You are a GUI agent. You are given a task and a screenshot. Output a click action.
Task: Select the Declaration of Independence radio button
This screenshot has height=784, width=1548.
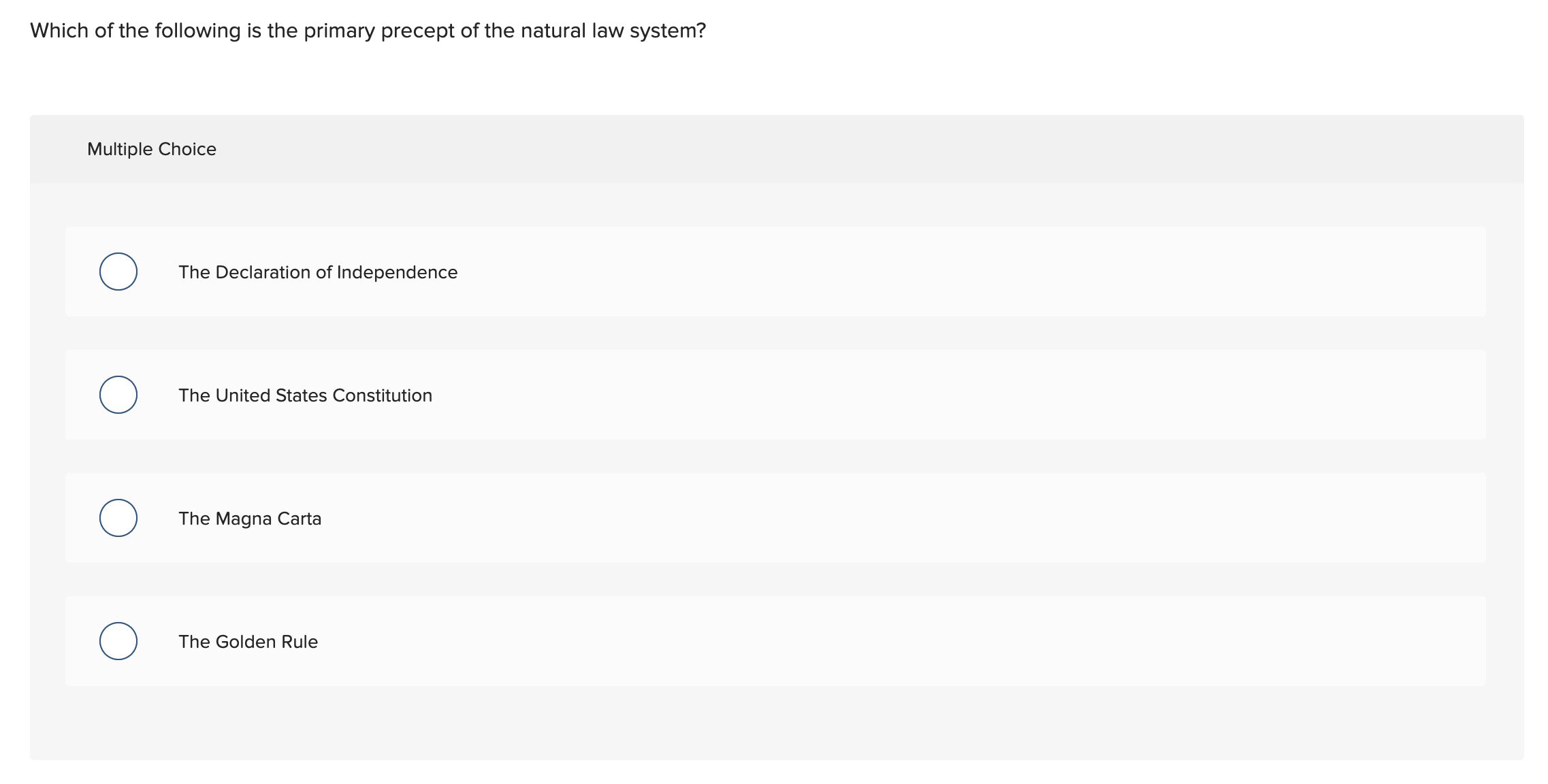pyautogui.click(x=118, y=272)
